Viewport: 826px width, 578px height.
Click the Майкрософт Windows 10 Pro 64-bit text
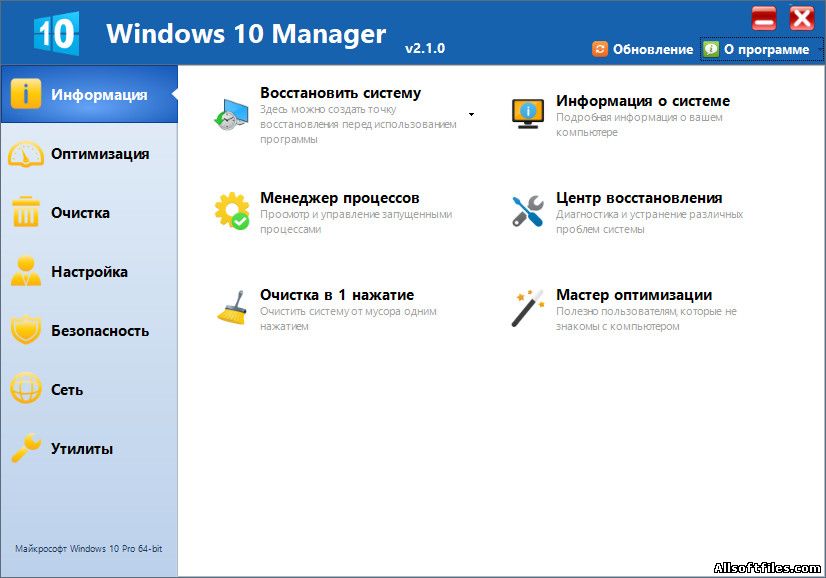point(88,548)
